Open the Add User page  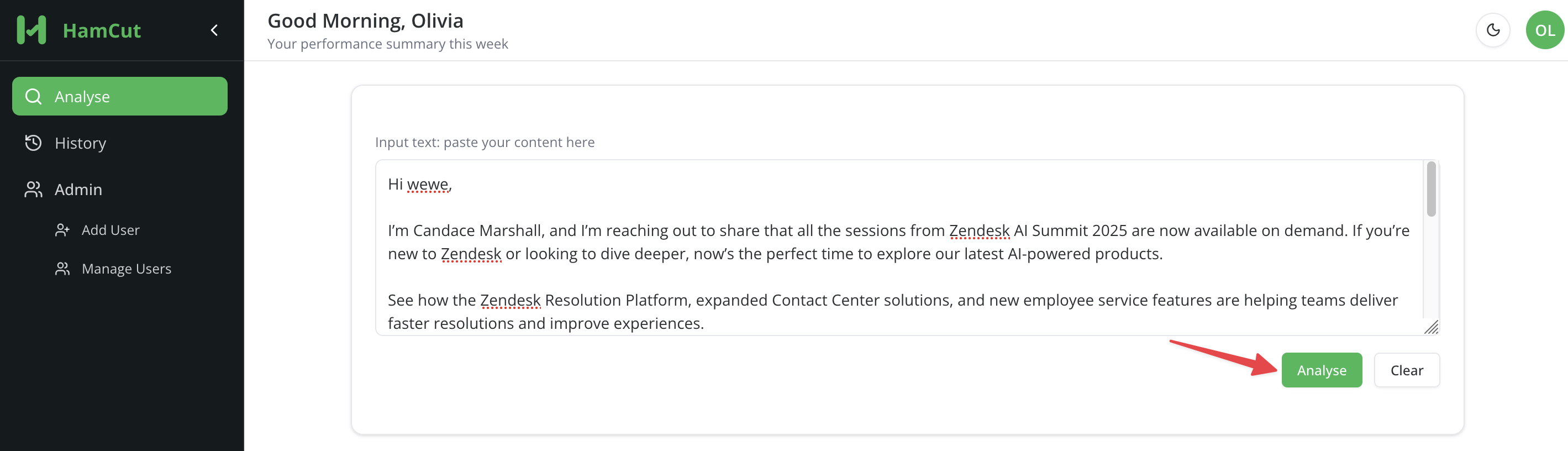[111, 230]
